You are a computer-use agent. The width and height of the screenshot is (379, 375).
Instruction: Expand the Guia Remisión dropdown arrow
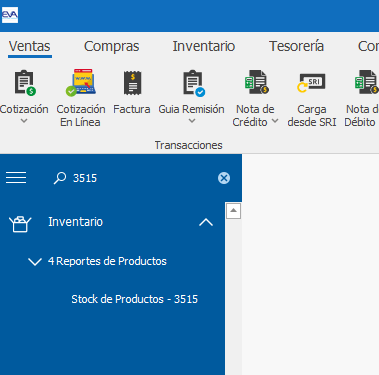[x=192, y=121]
